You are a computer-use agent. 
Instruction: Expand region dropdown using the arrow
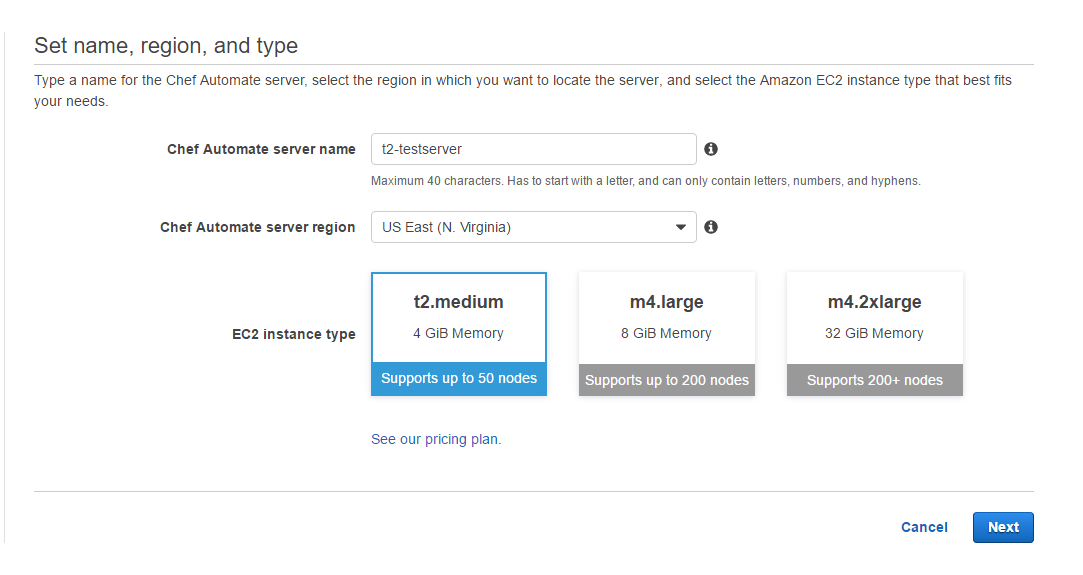[x=680, y=227]
